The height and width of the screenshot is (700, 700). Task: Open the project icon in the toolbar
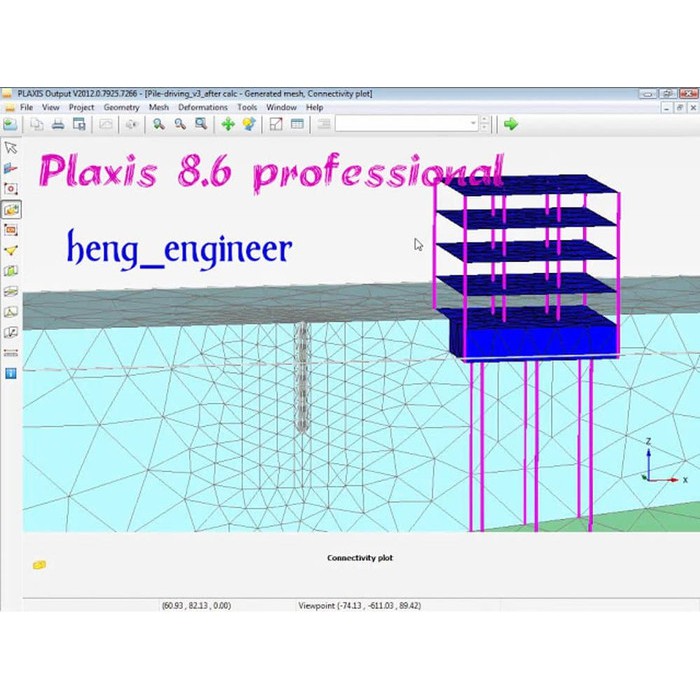coord(10,124)
